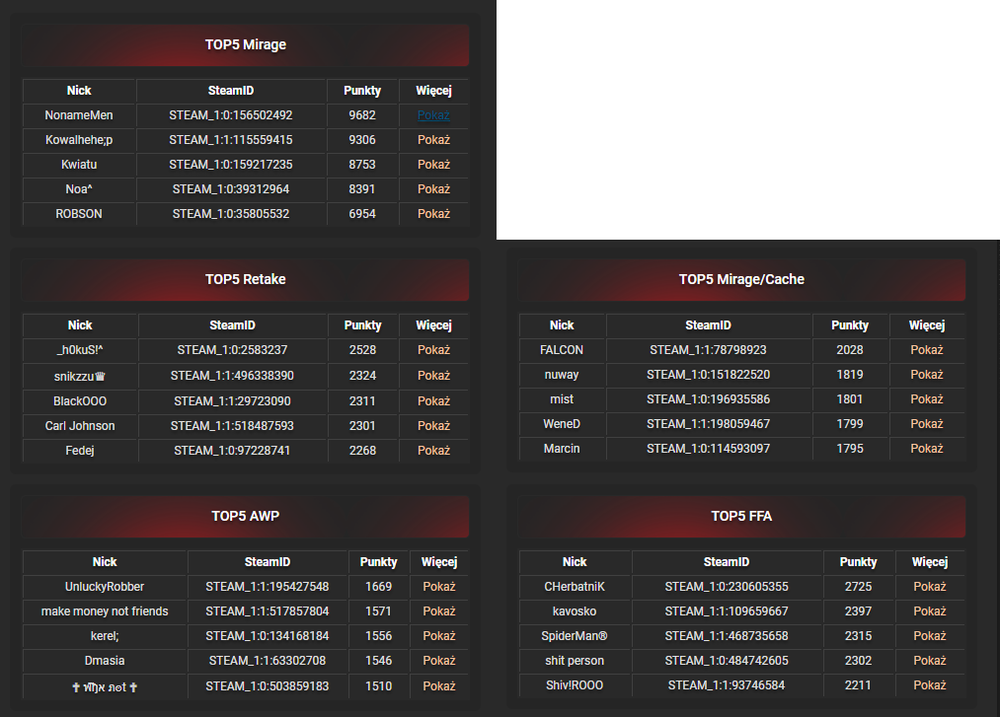
Task: Click SteamID STEAM_1:0:35805532
Action: coord(231,214)
